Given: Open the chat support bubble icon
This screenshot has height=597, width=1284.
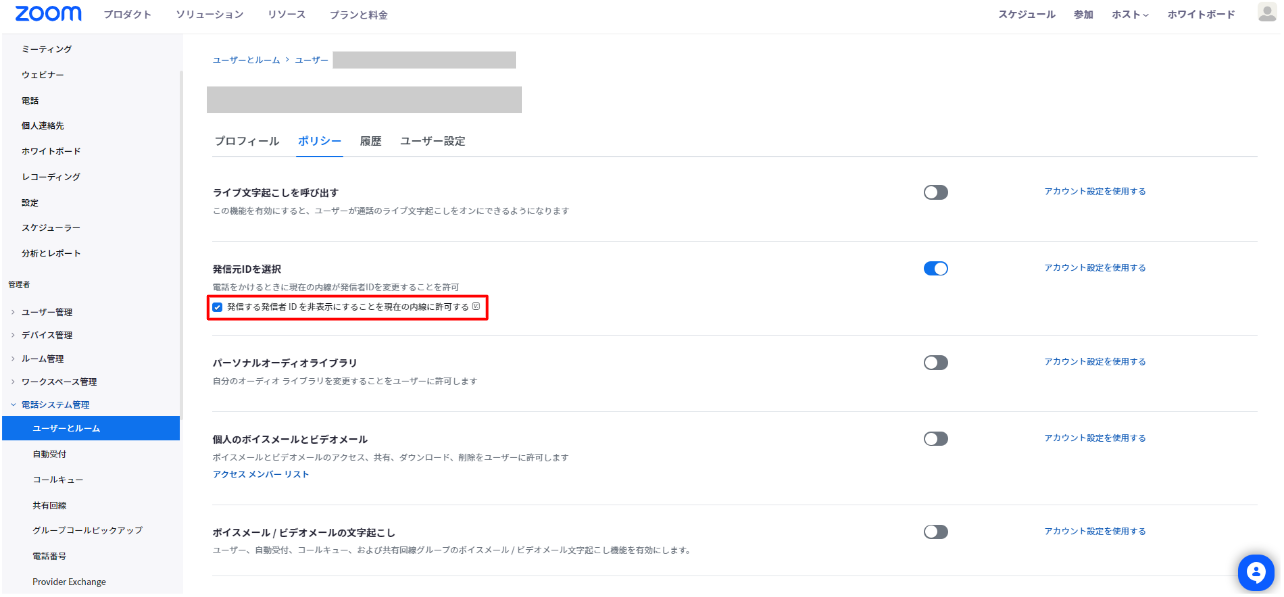Looking at the screenshot, I should coord(1254,571).
